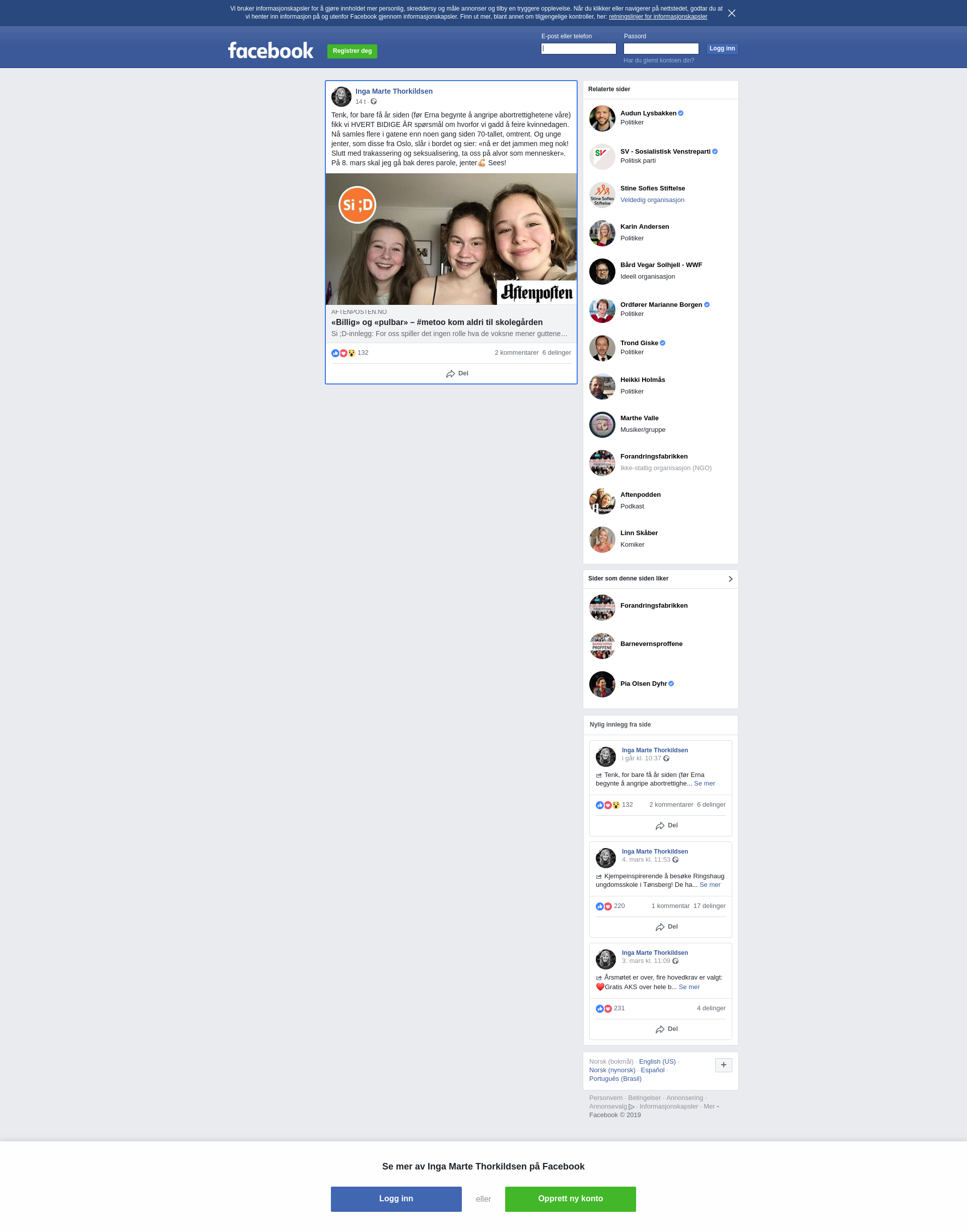The image size is (967, 1232).
Task: Click the globe privacy icon by 14 t
Action: pos(374,102)
